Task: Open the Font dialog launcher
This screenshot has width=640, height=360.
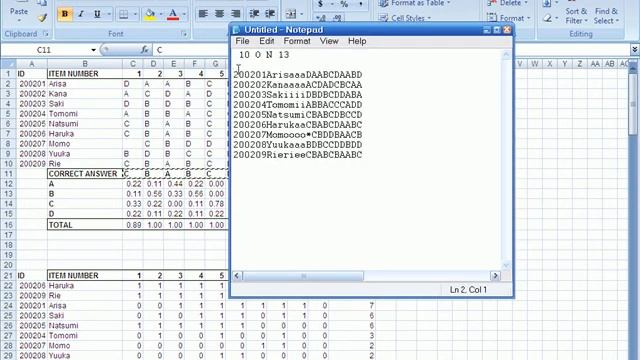Action: click(184, 34)
